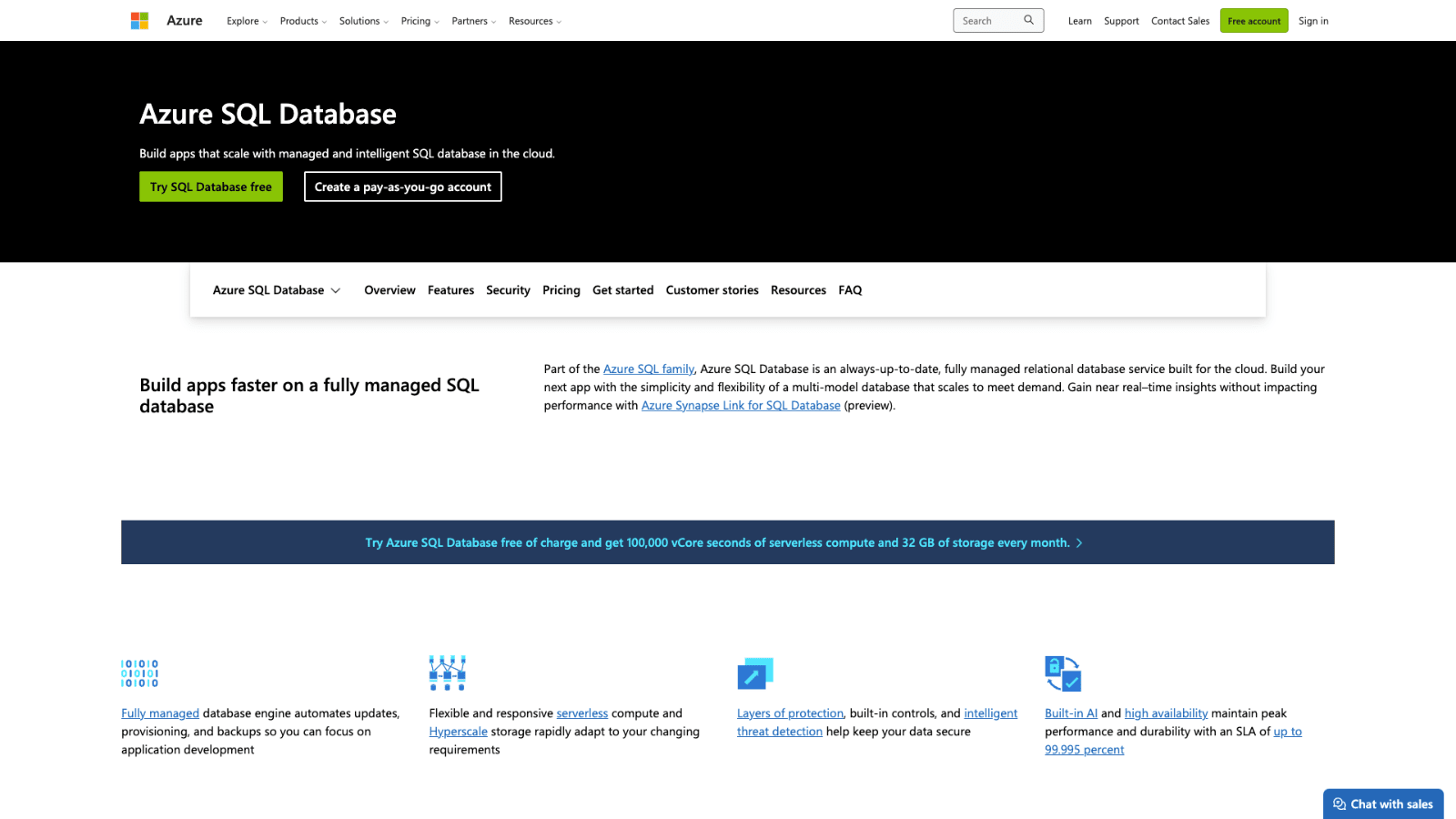1456x819 pixels.
Task: Click the Azure SQL Database page heading
Action: (268, 114)
